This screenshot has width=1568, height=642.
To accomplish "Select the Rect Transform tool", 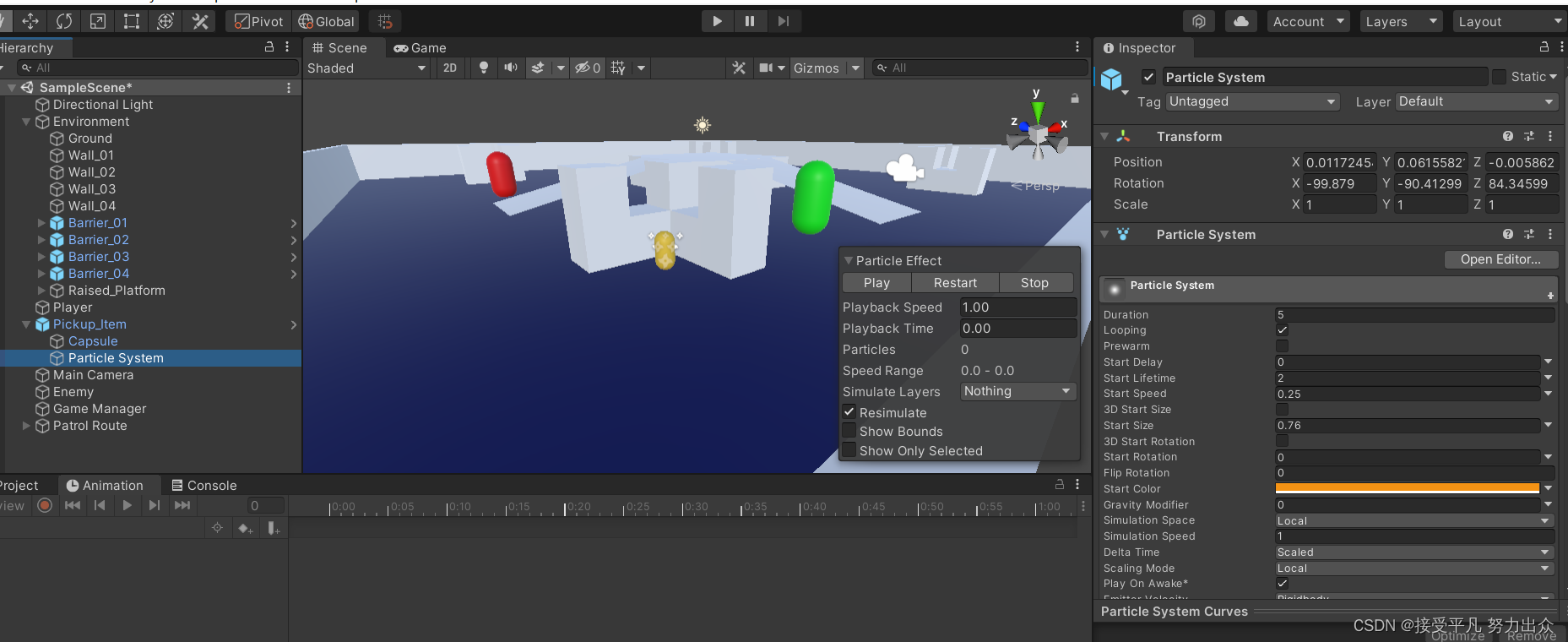I will 132,21.
